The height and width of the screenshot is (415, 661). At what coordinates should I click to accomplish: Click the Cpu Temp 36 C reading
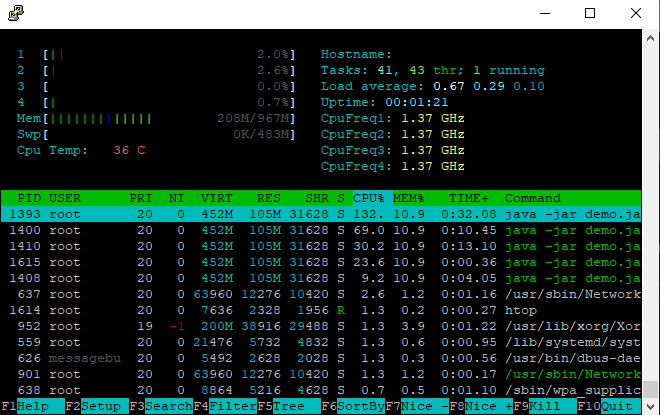point(81,151)
